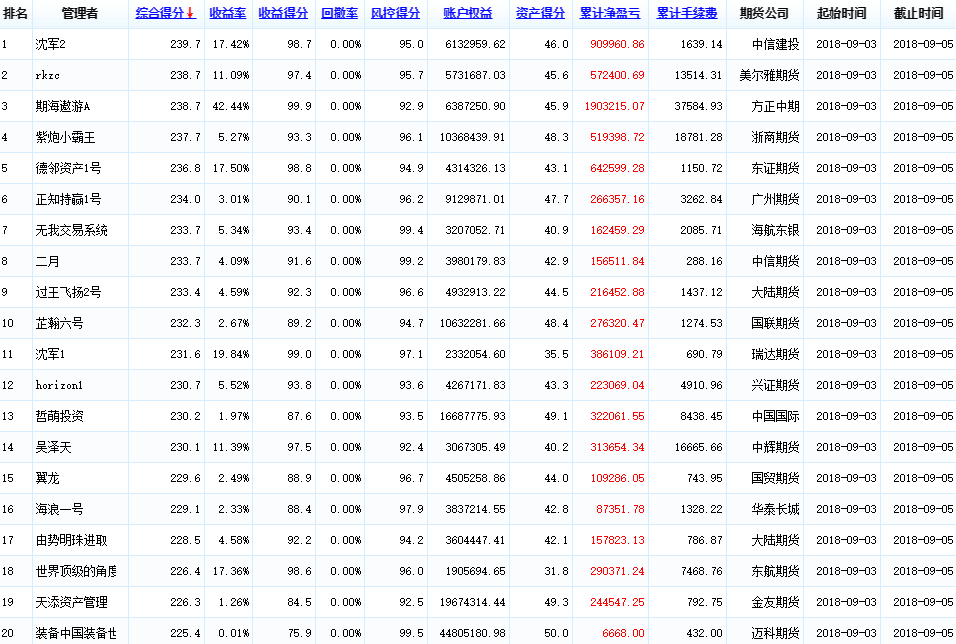Click manager 海浪一号
This screenshot has width=956, height=644.
(59, 509)
